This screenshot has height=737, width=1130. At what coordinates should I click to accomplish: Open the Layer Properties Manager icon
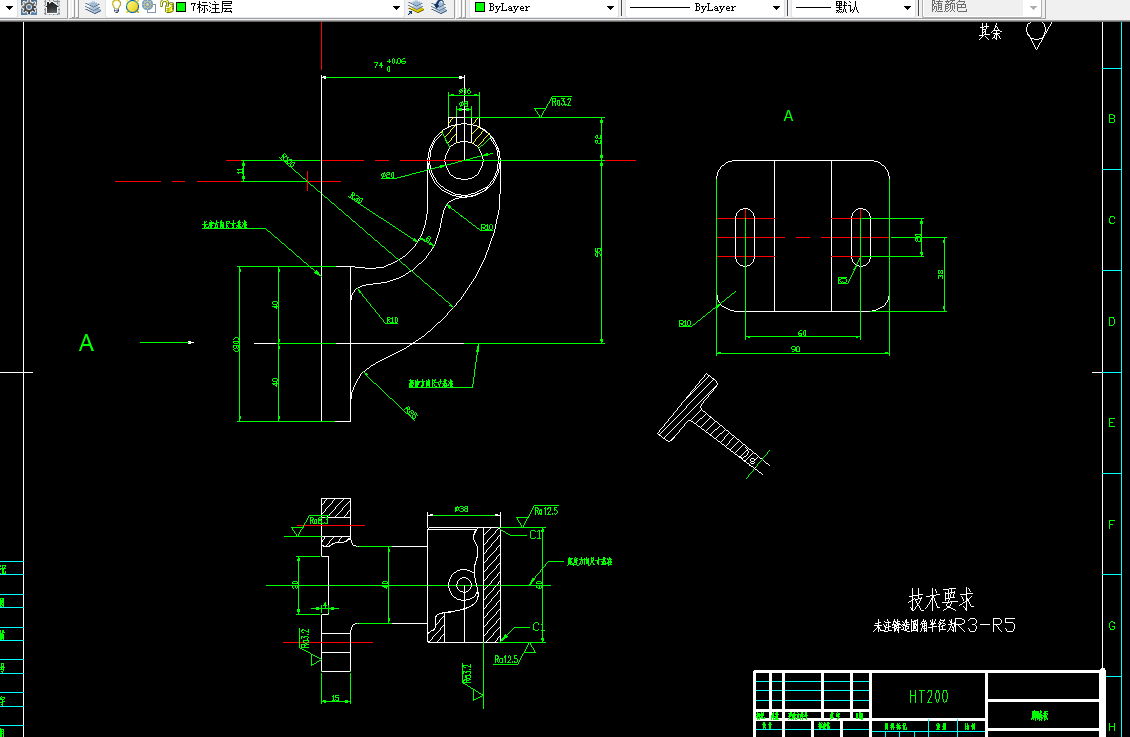pos(93,8)
